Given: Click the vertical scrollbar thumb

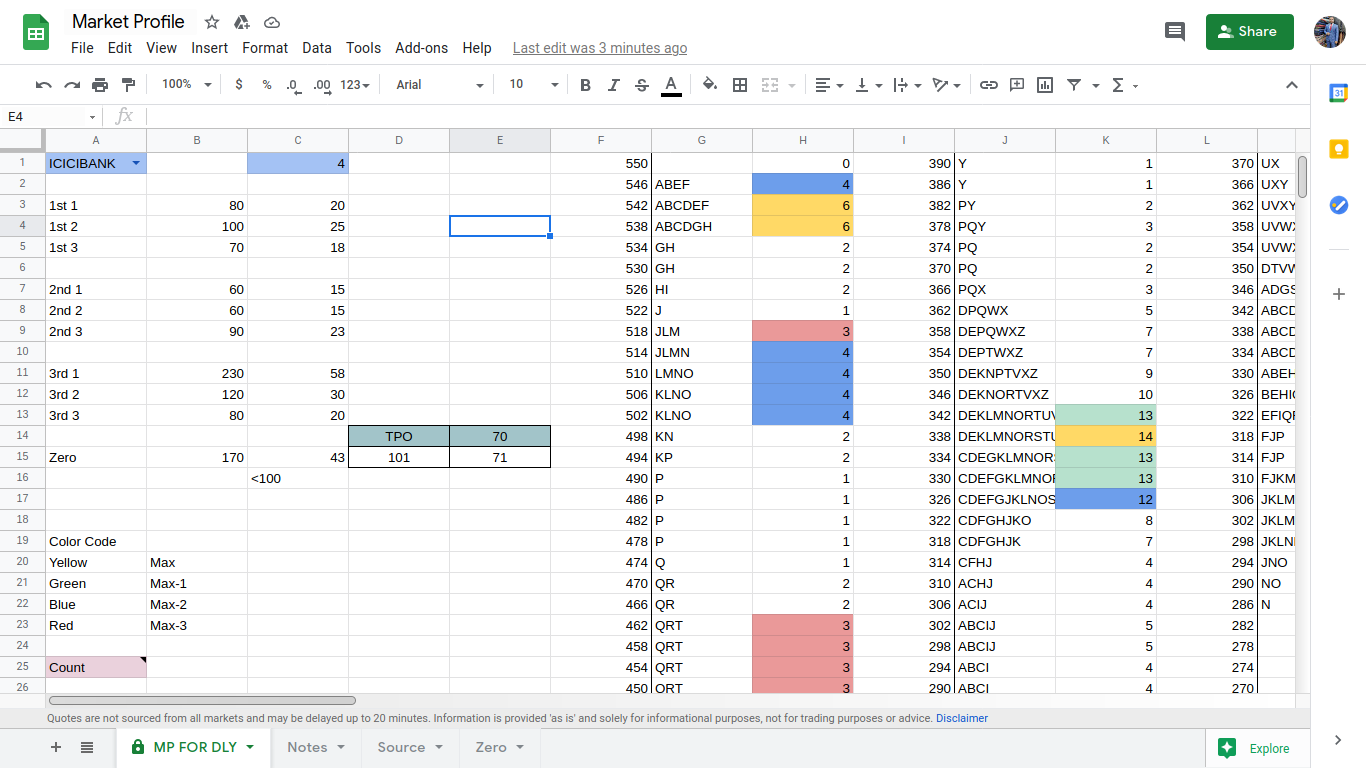Looking at the screenshot, I should [x=1302, y=177].
